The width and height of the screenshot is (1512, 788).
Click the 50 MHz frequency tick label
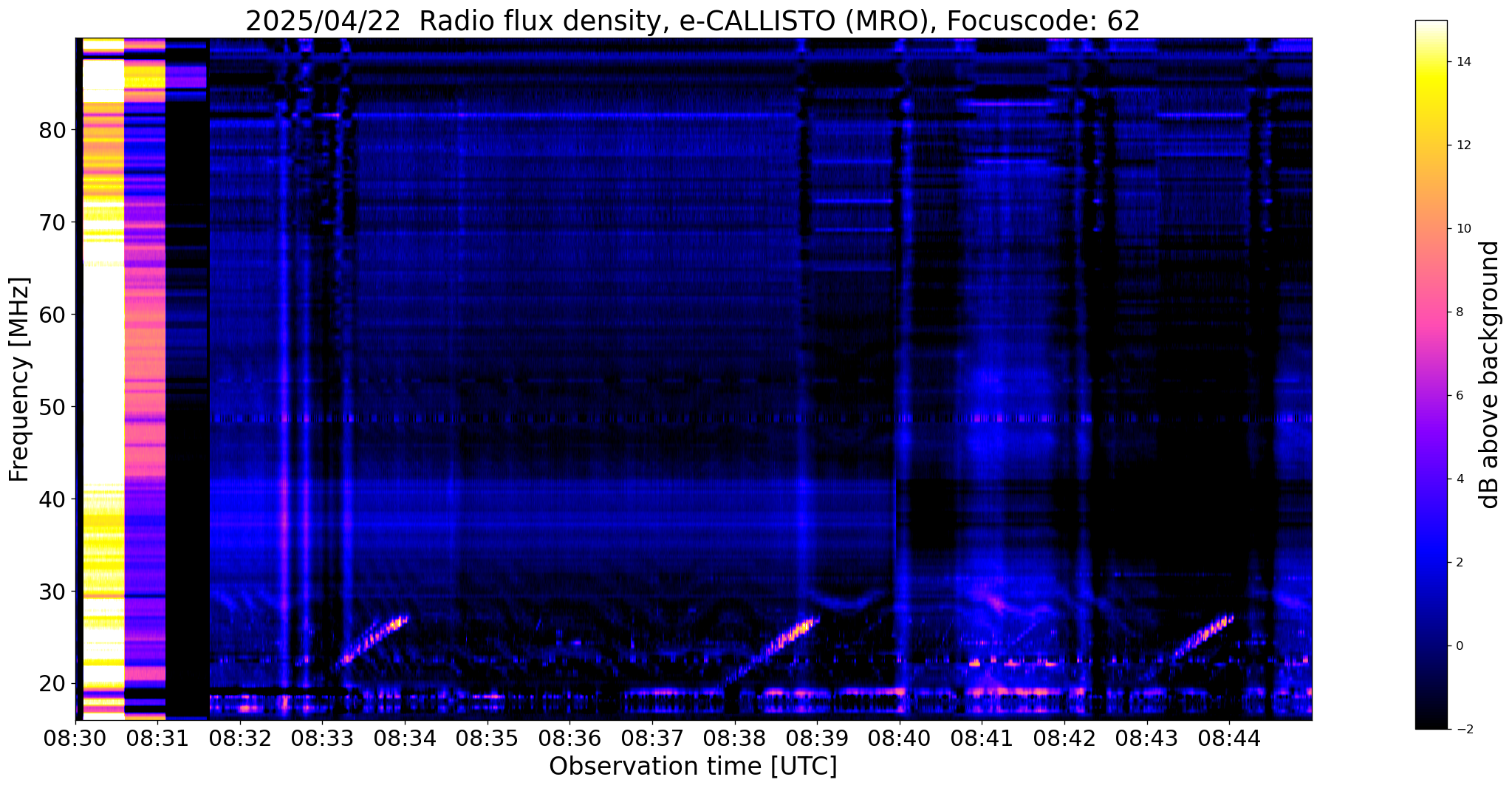[x=52, y=407]
